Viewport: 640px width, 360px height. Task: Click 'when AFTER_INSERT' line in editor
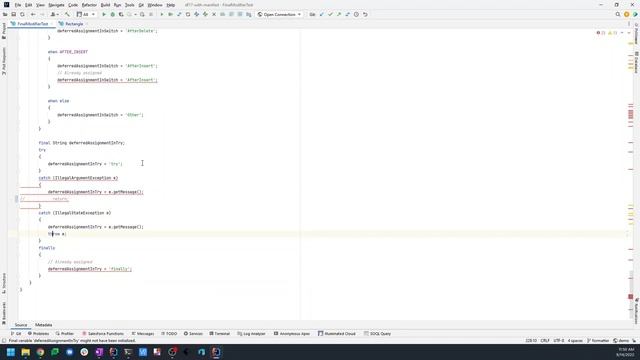coord(68,52)
